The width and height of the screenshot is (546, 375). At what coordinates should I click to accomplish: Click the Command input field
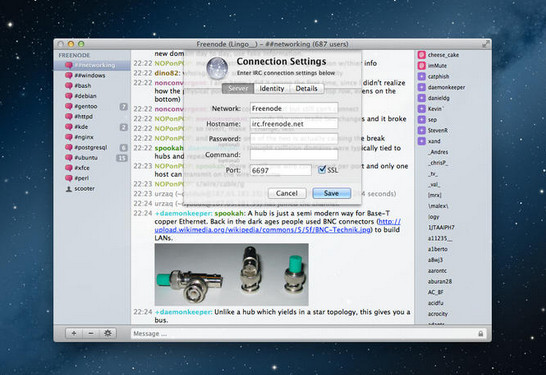[294, 154]
